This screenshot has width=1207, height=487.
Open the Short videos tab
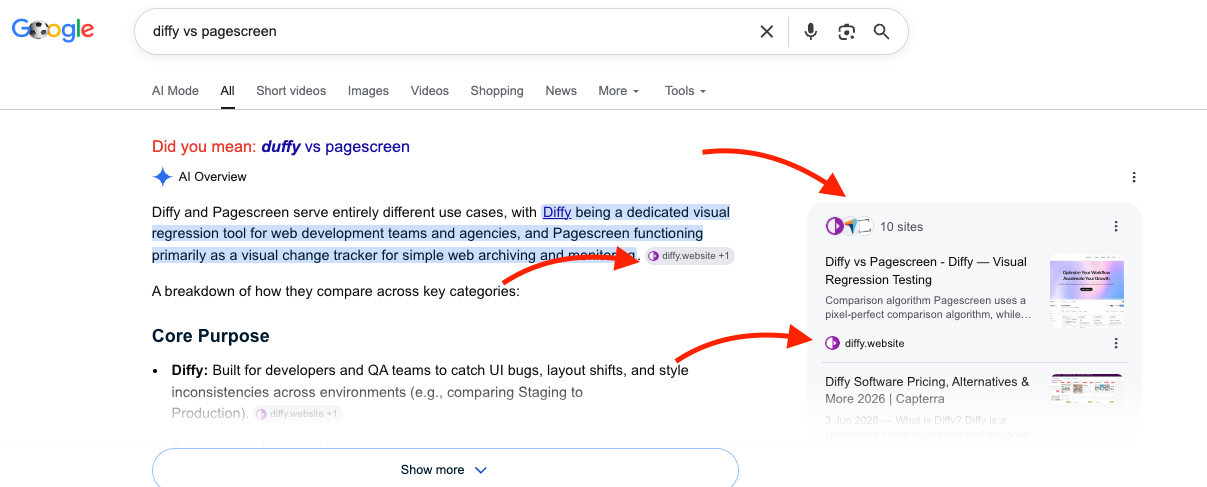click(291, 91)
